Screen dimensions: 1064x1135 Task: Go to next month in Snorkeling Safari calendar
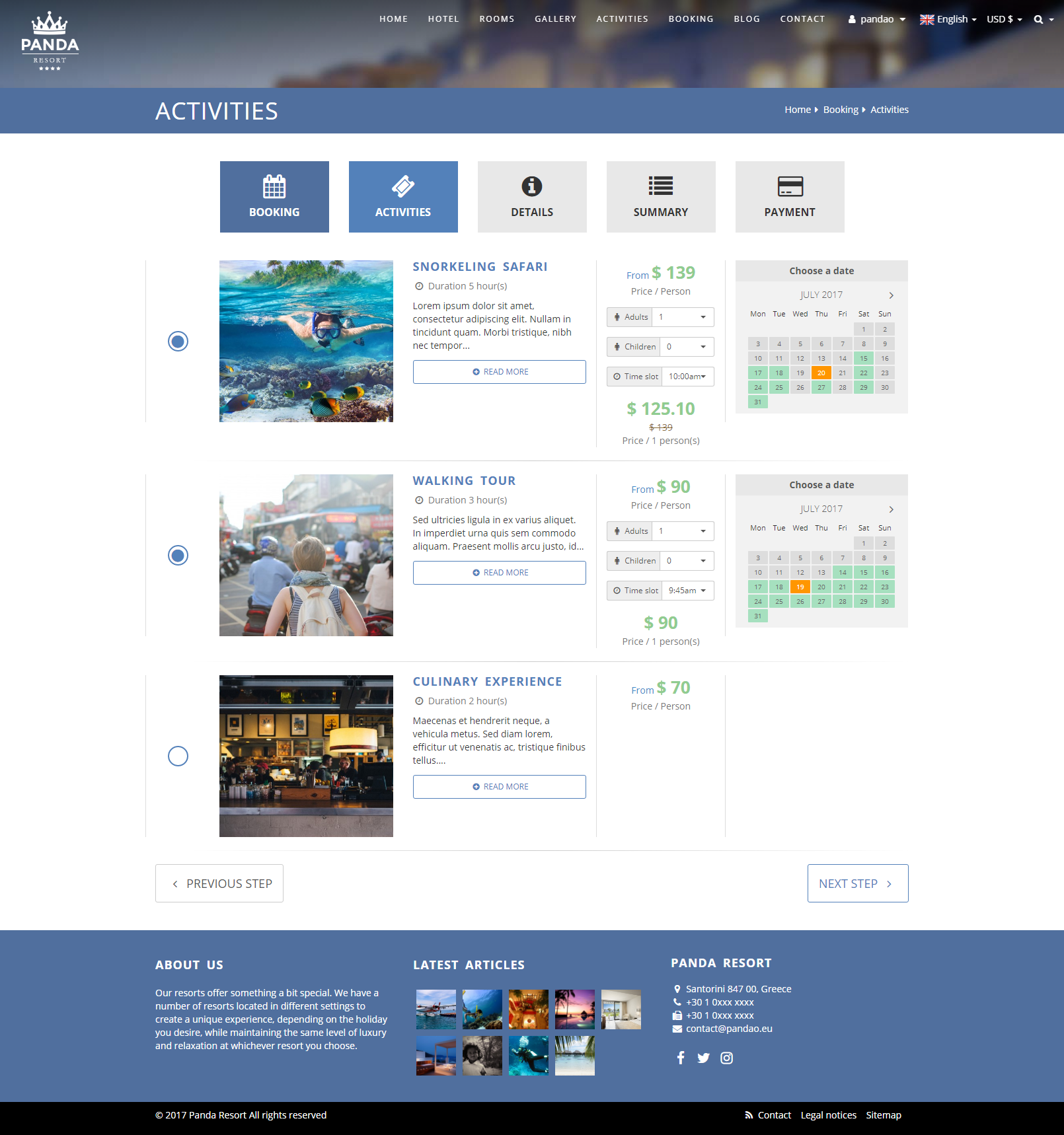(891, 295)
